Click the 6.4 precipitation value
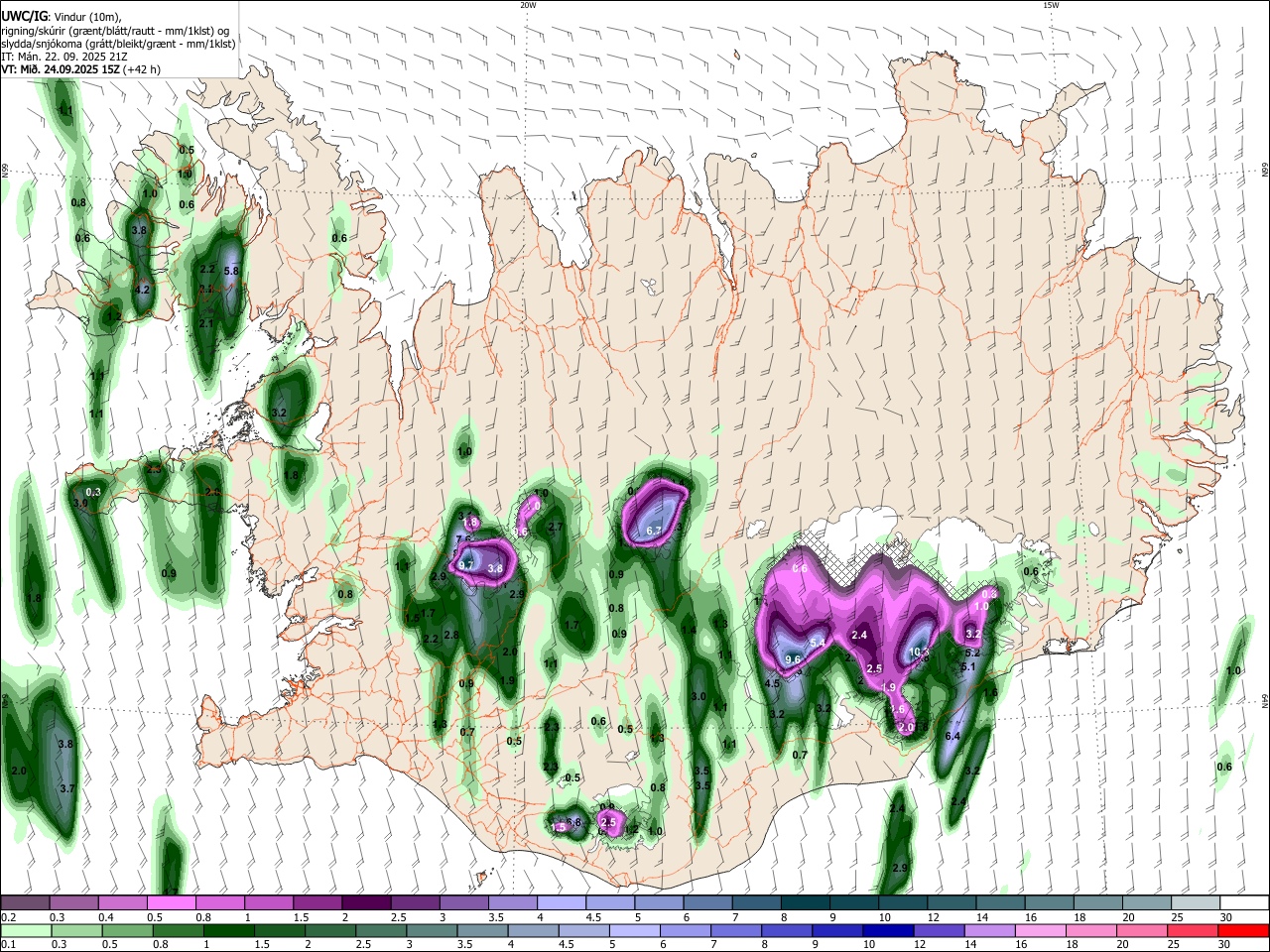1270x952 pixels. click(x=953, y=736)
